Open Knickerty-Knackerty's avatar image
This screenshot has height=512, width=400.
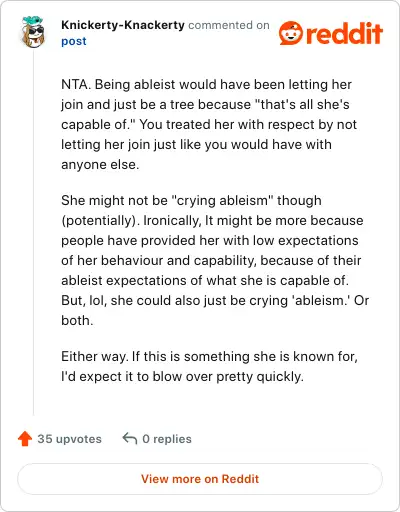[33, 32]
